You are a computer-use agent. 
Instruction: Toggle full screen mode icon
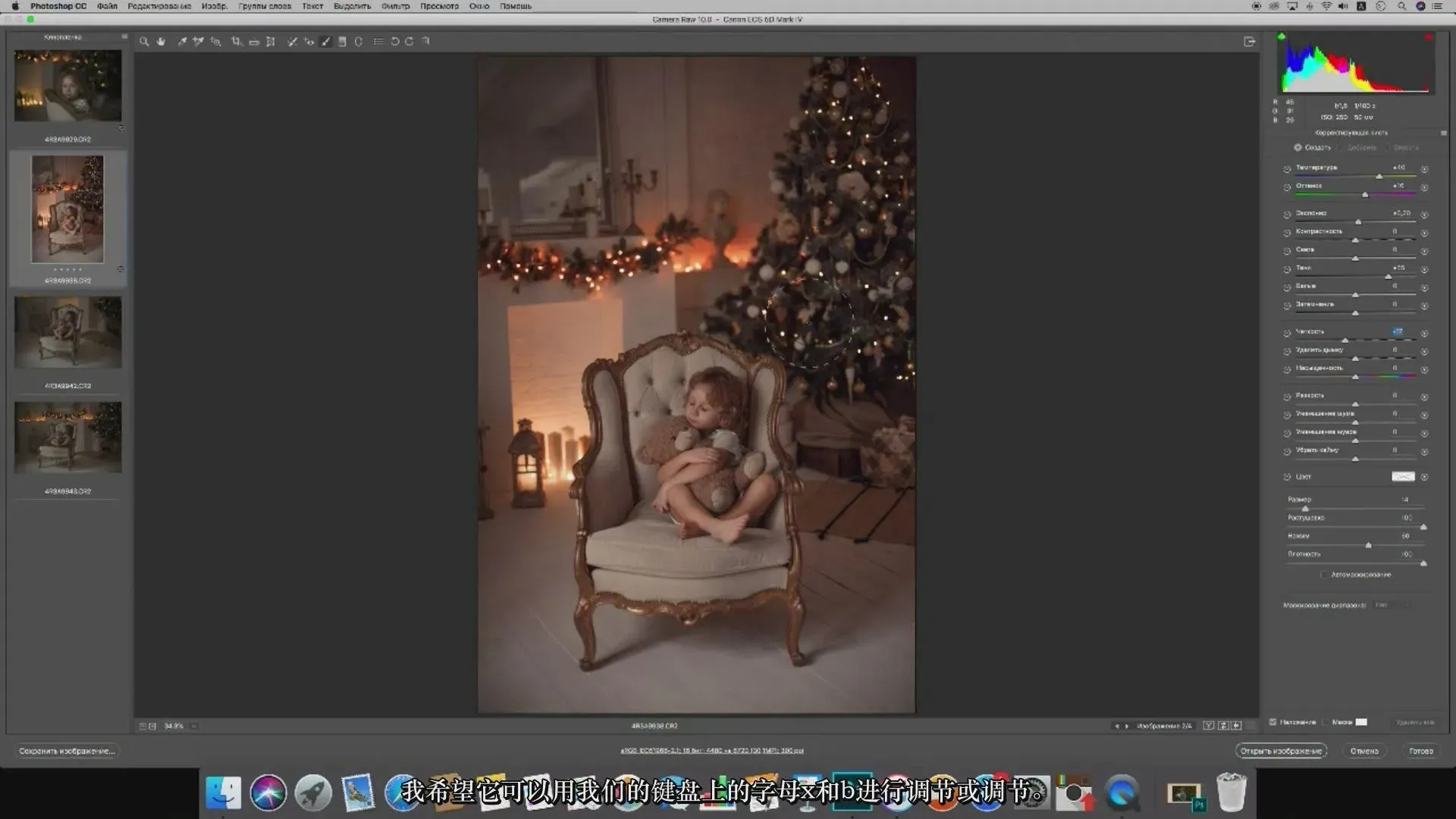pos(1249,42)
